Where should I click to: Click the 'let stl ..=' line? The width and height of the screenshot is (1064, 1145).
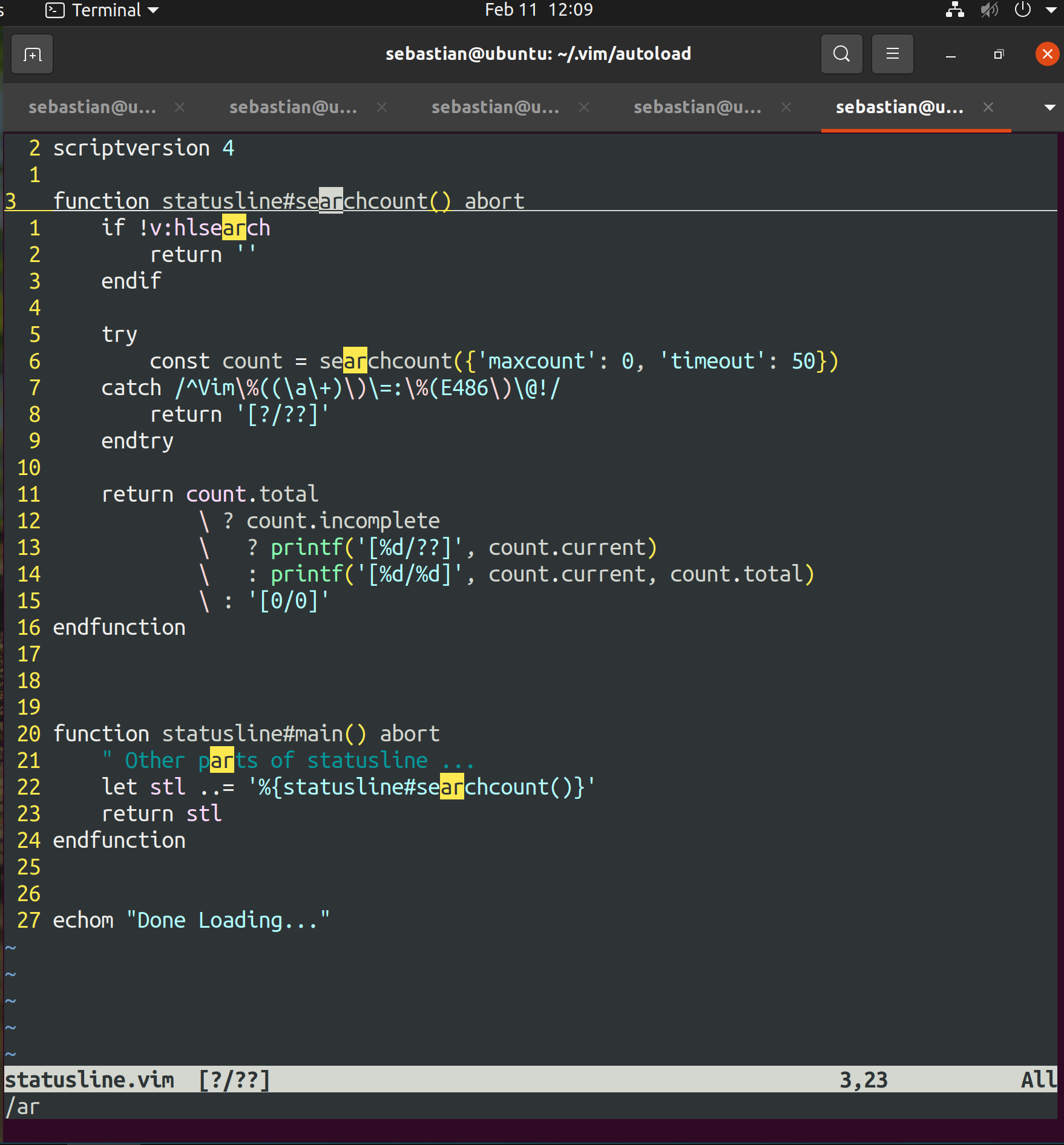point(349,787)
